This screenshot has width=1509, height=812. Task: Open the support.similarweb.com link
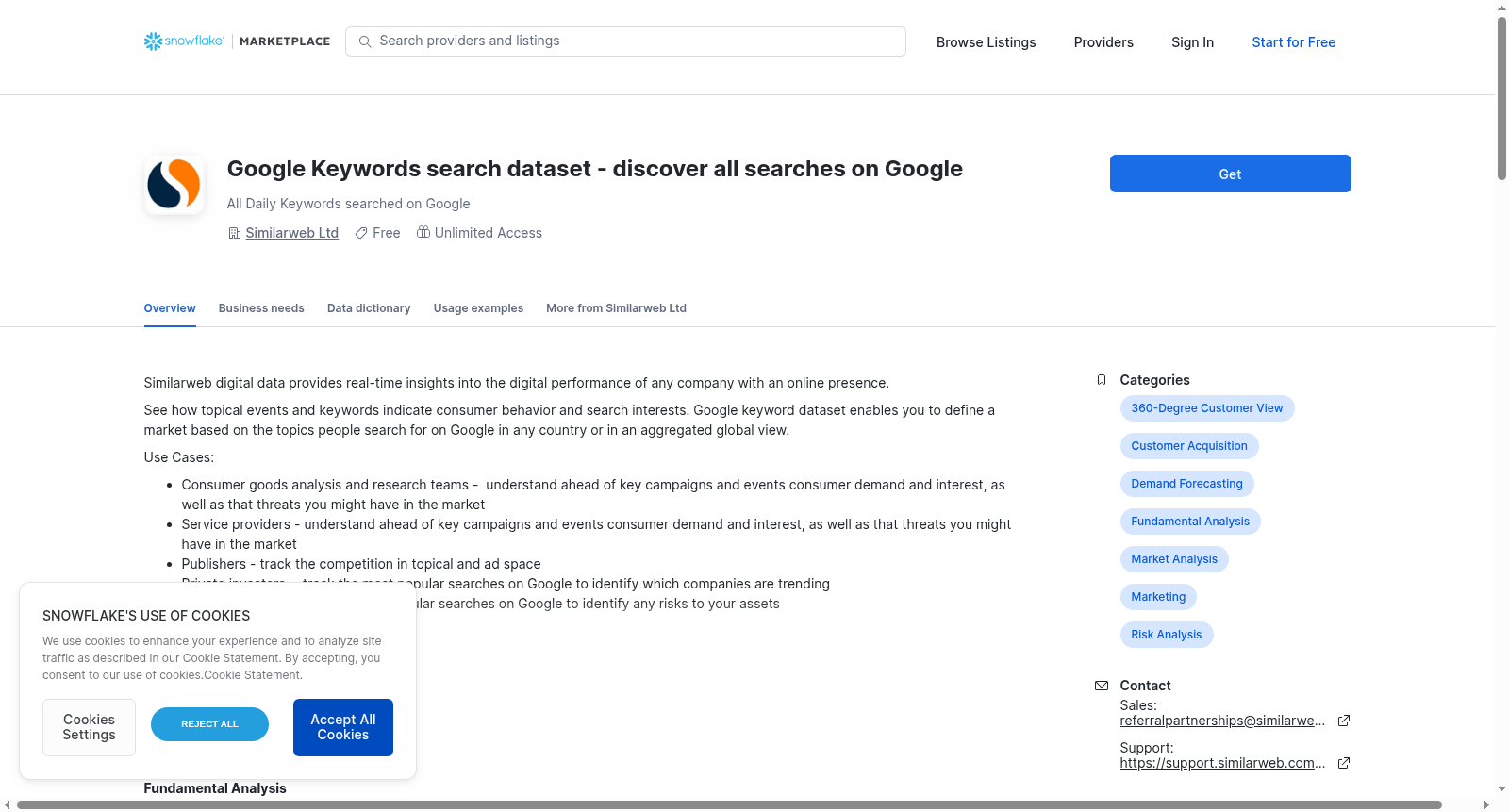coord(1222,763)
